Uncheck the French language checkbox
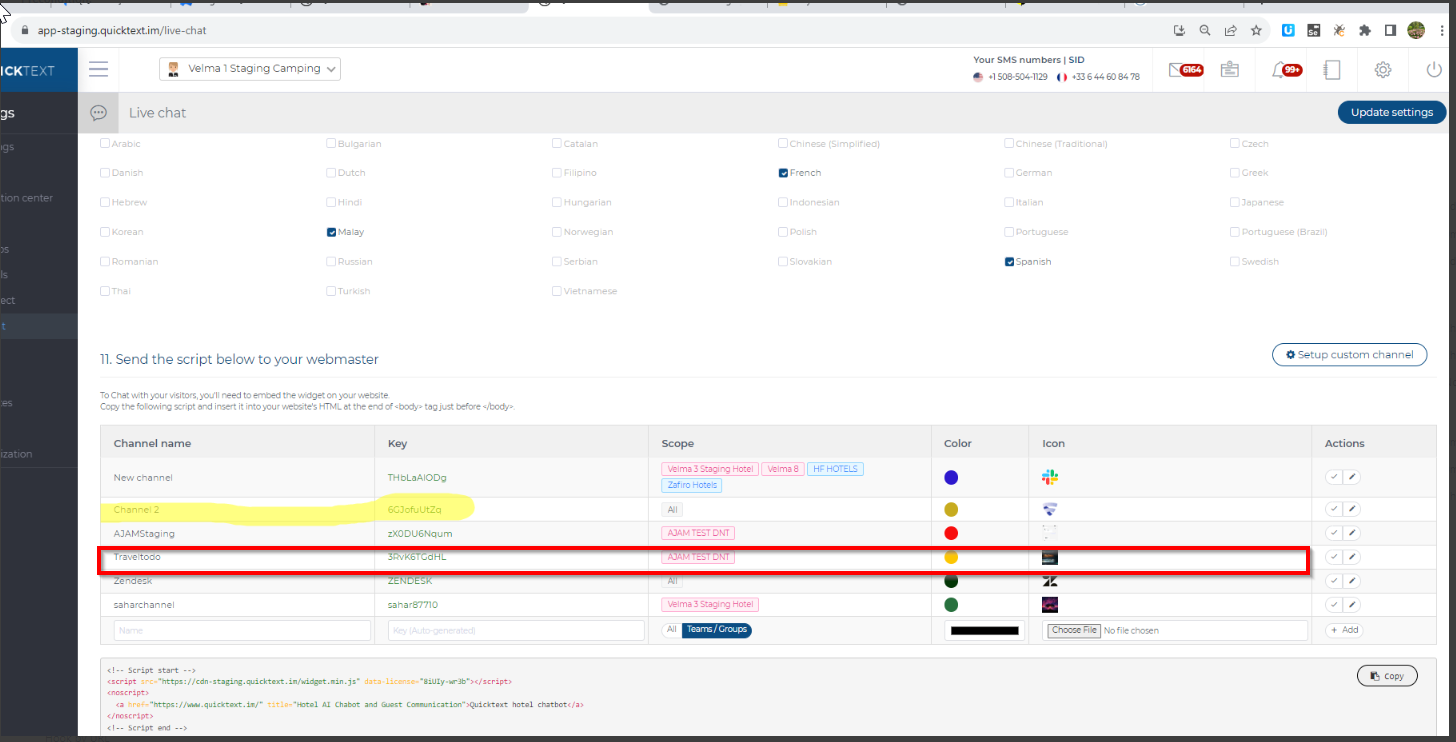Screen dimensions: 1456x742 click(784, 173)
